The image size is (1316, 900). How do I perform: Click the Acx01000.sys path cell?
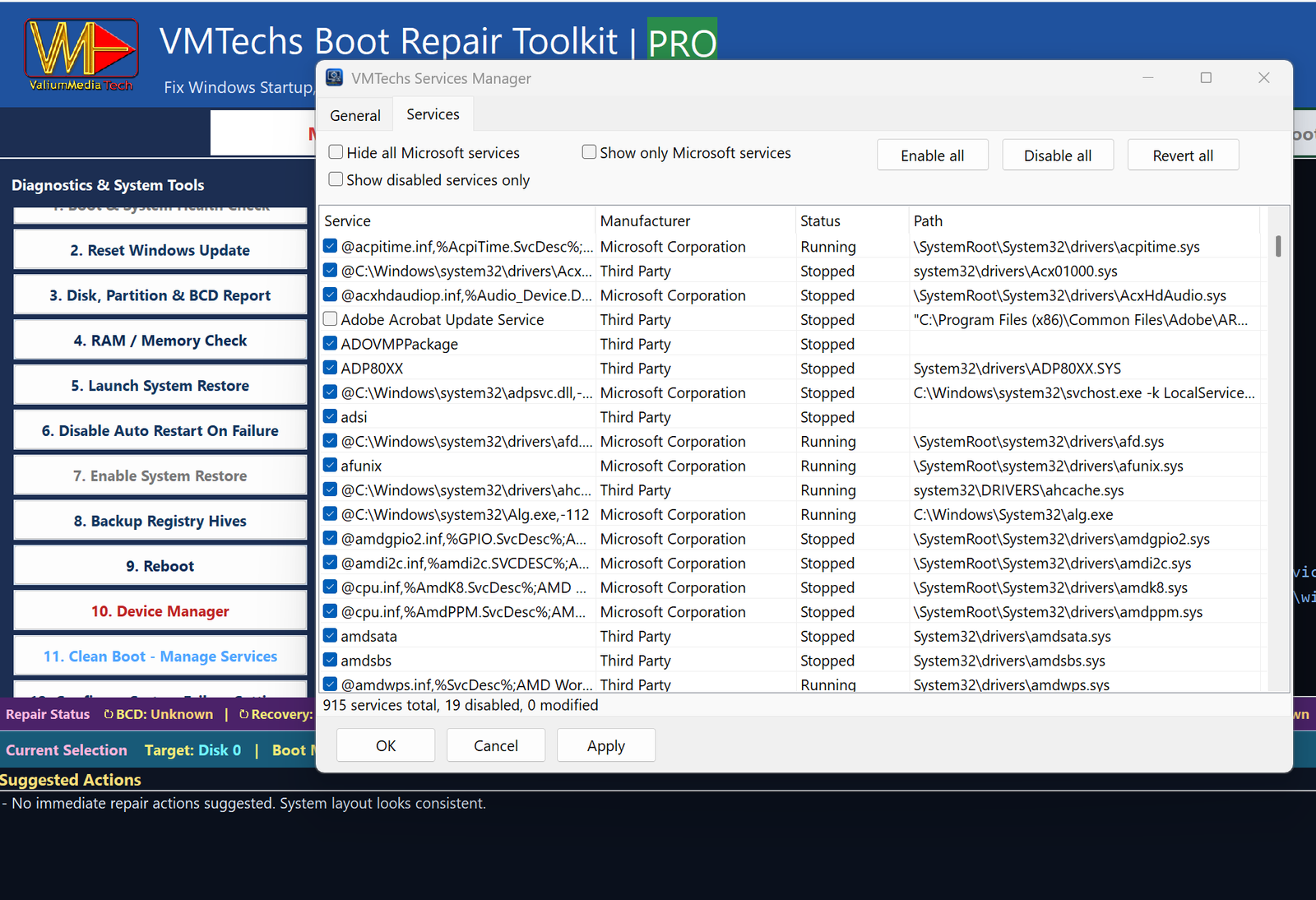tap(1084, 271)
